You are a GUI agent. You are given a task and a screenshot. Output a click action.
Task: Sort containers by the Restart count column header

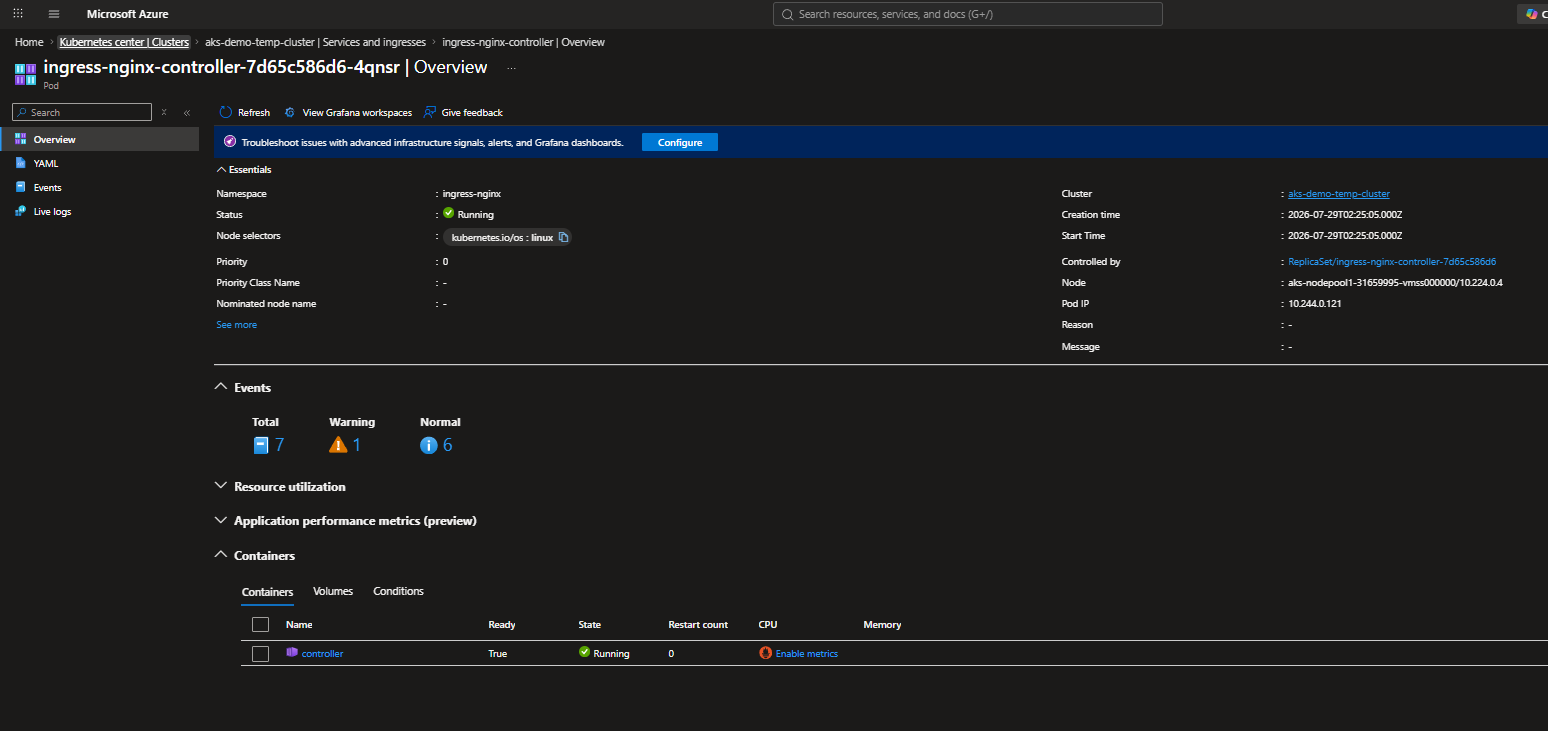point(698,625)
